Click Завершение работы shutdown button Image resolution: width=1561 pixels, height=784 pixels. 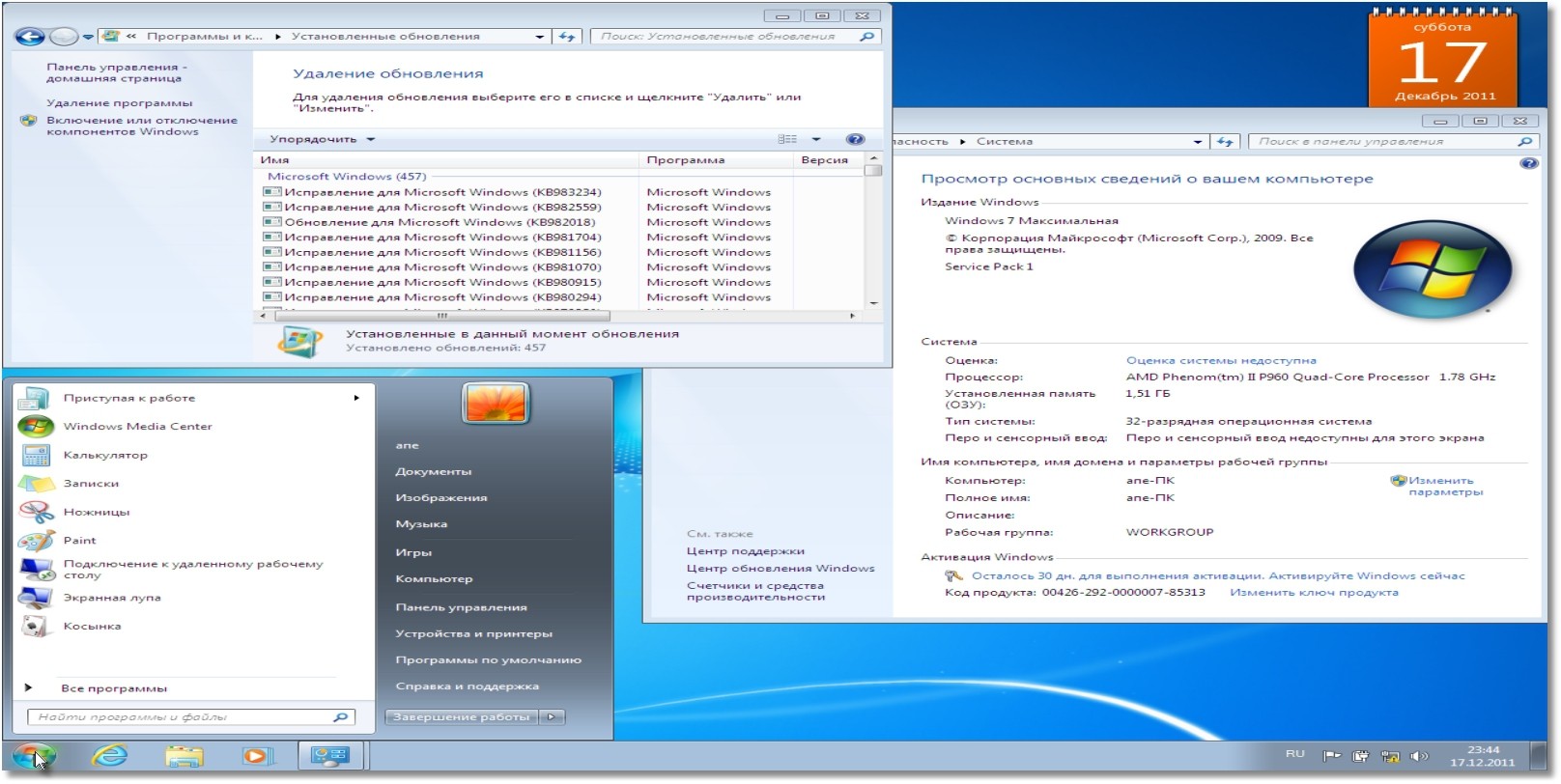coord(463,717)
